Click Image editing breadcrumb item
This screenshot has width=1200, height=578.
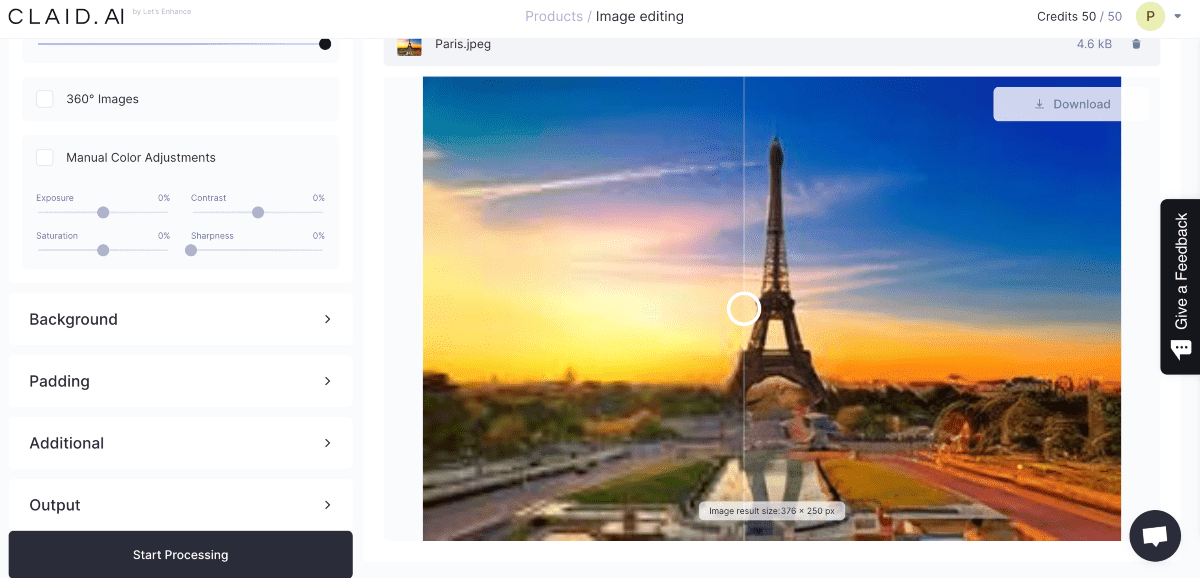click(639, 16)
